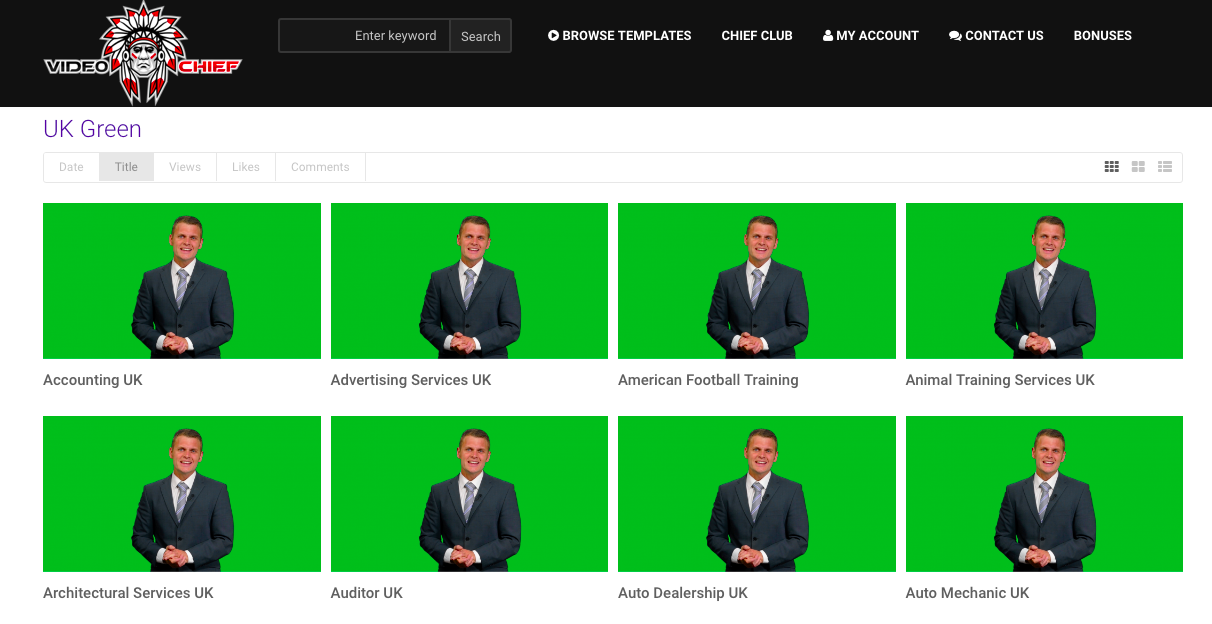1212x624 pixels.
Task: Open the Architectural Services UK thumbnail
Action: pos(182,494)
